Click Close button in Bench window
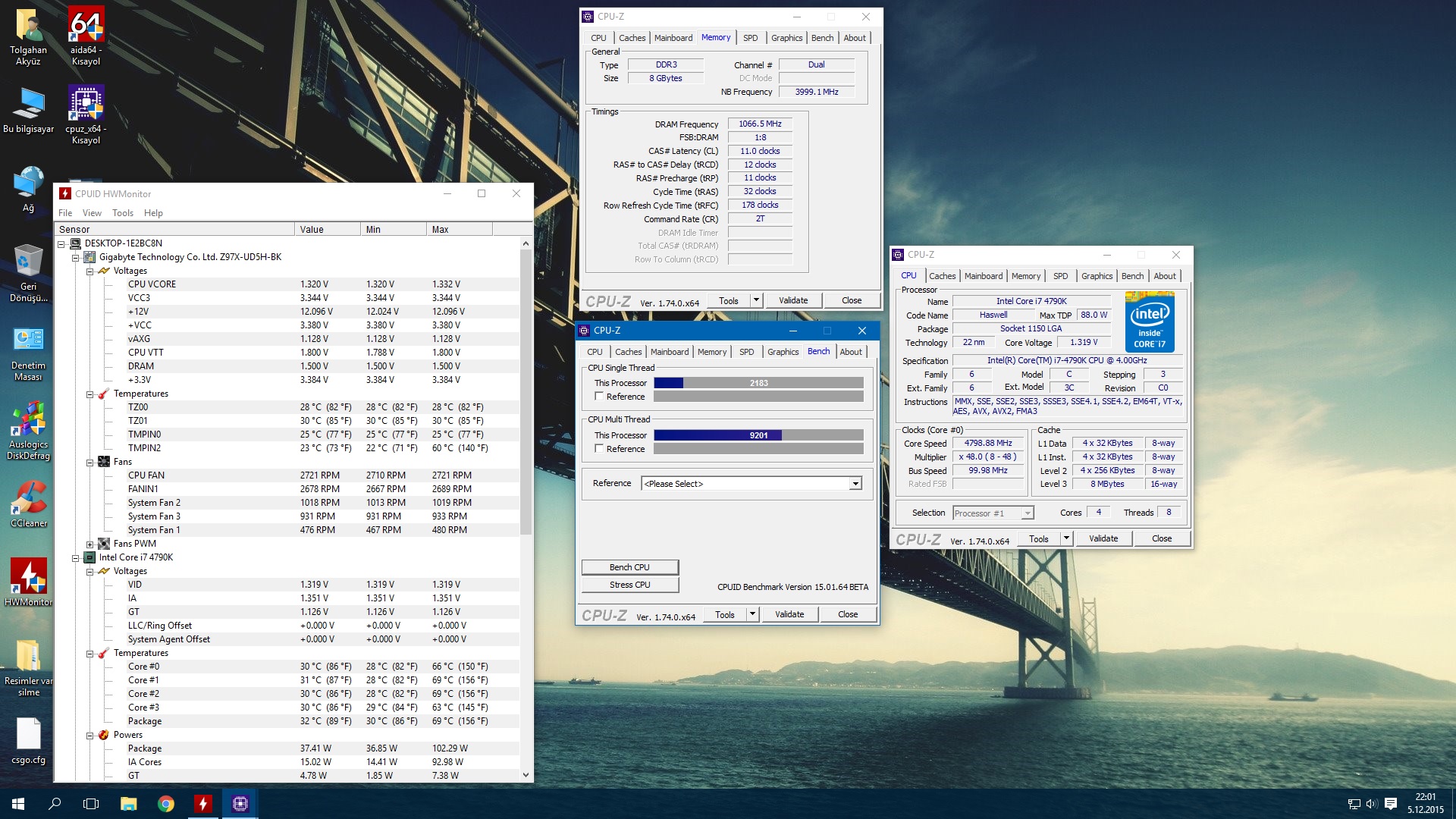The width and height of the screenshot is (1456, 819). [848, 614]
